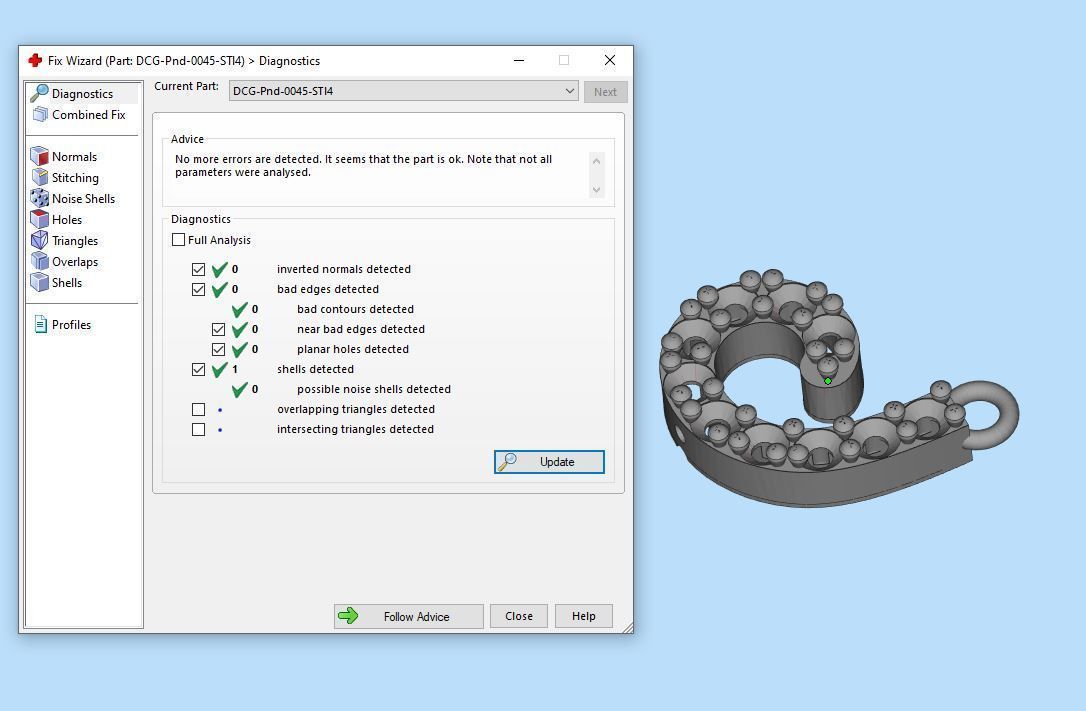Open the Overlaps page label
1086x711 pixels.
coord(75,262)
